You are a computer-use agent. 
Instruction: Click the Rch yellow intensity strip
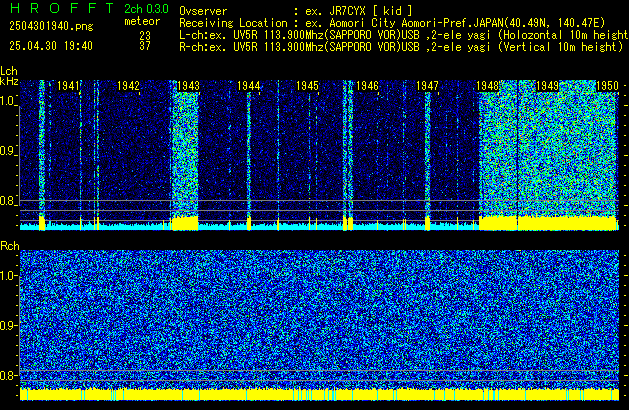coord(319,394)
